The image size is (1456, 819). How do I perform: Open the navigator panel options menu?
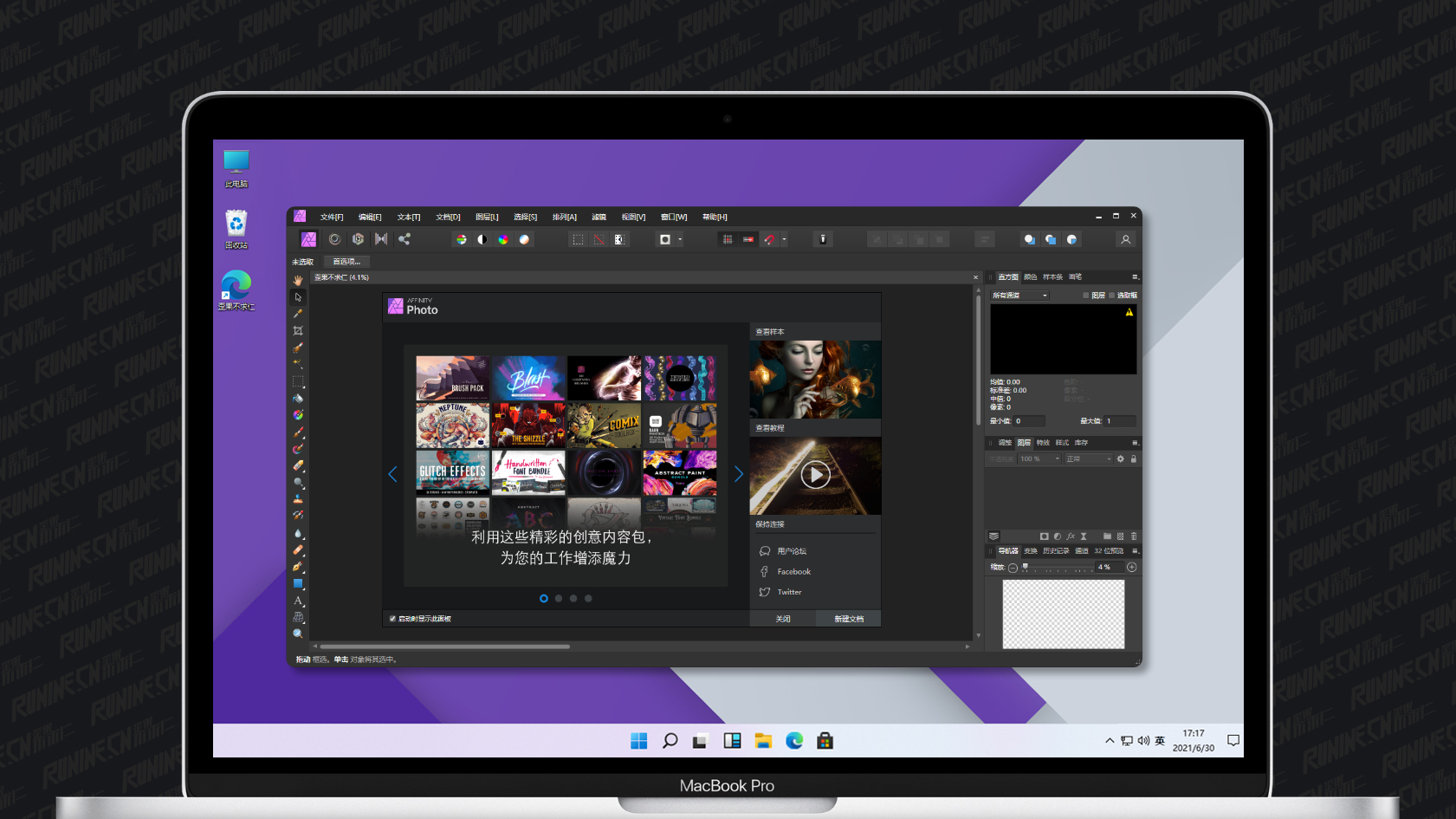point(1135,551)
